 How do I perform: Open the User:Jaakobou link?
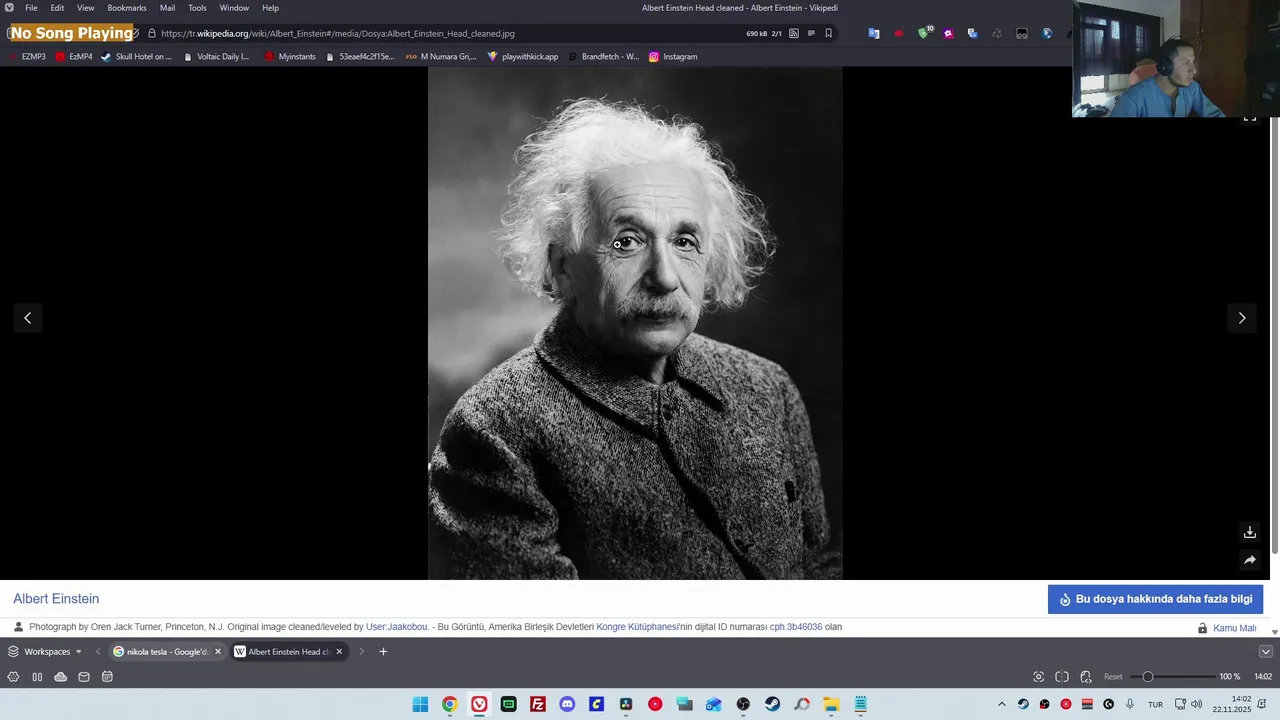click(397, 627)
